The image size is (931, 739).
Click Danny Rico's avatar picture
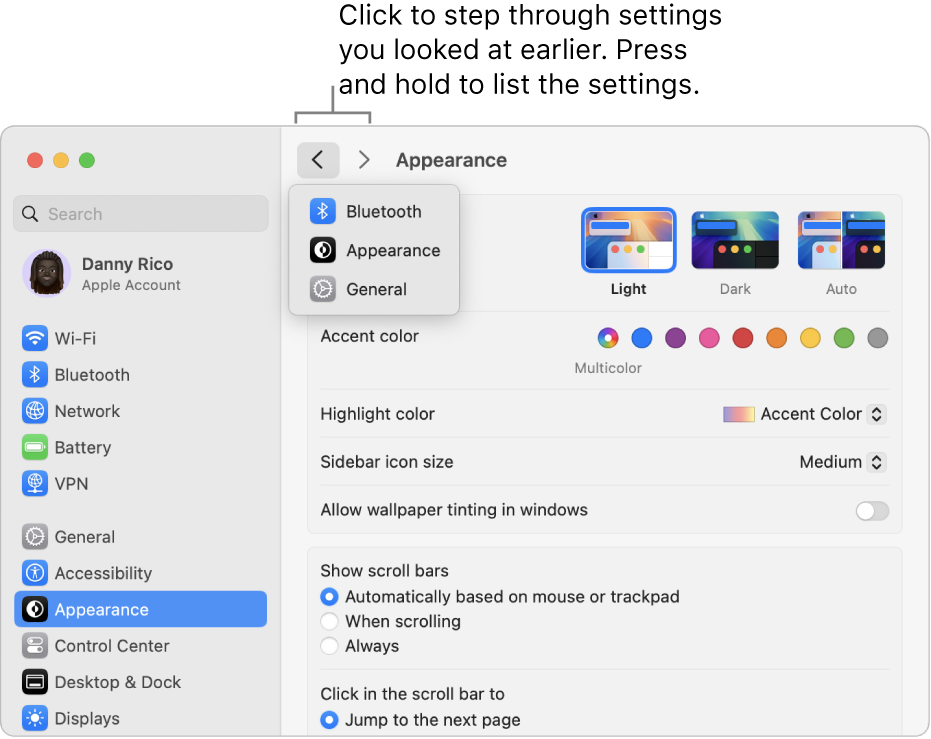(46, 273)
